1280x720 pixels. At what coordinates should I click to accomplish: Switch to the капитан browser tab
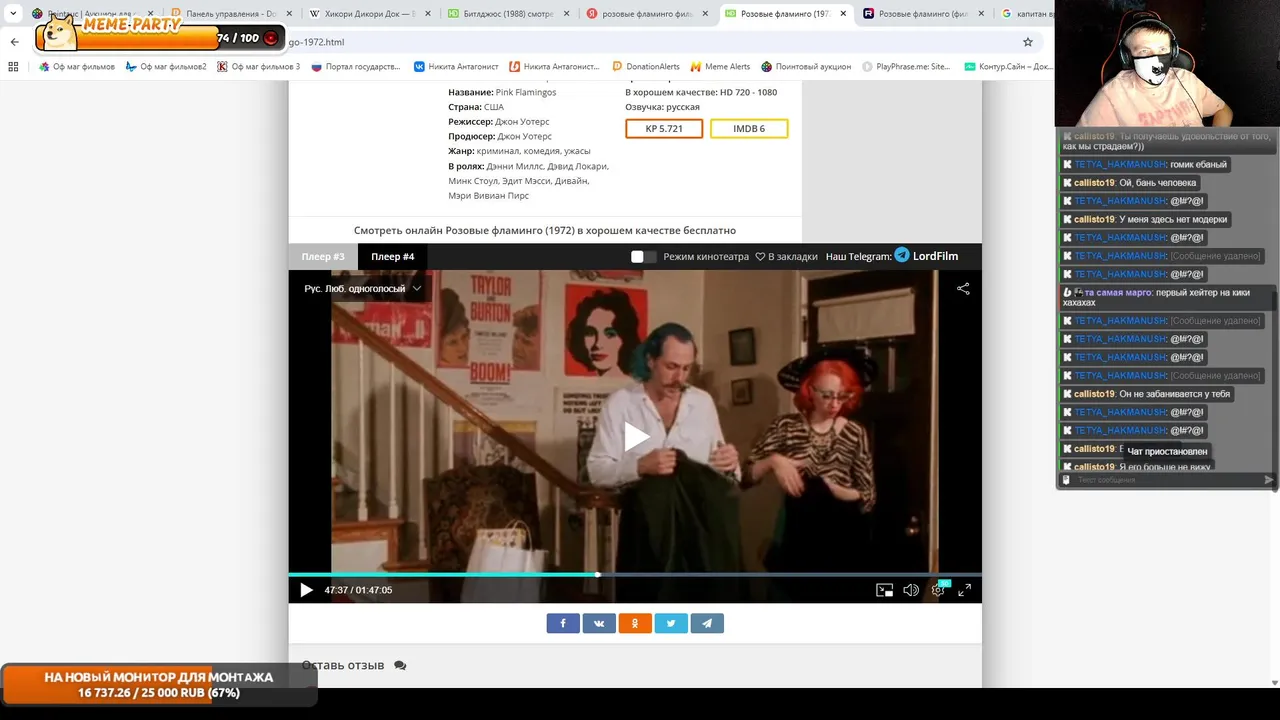(x=1023, y=14)
